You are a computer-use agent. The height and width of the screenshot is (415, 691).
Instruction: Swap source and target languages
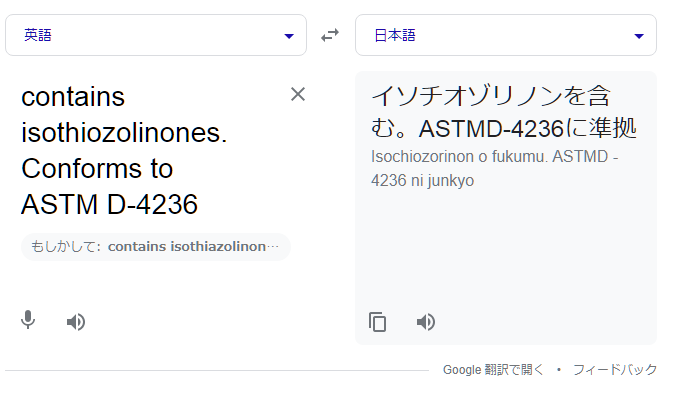(330, 35)
